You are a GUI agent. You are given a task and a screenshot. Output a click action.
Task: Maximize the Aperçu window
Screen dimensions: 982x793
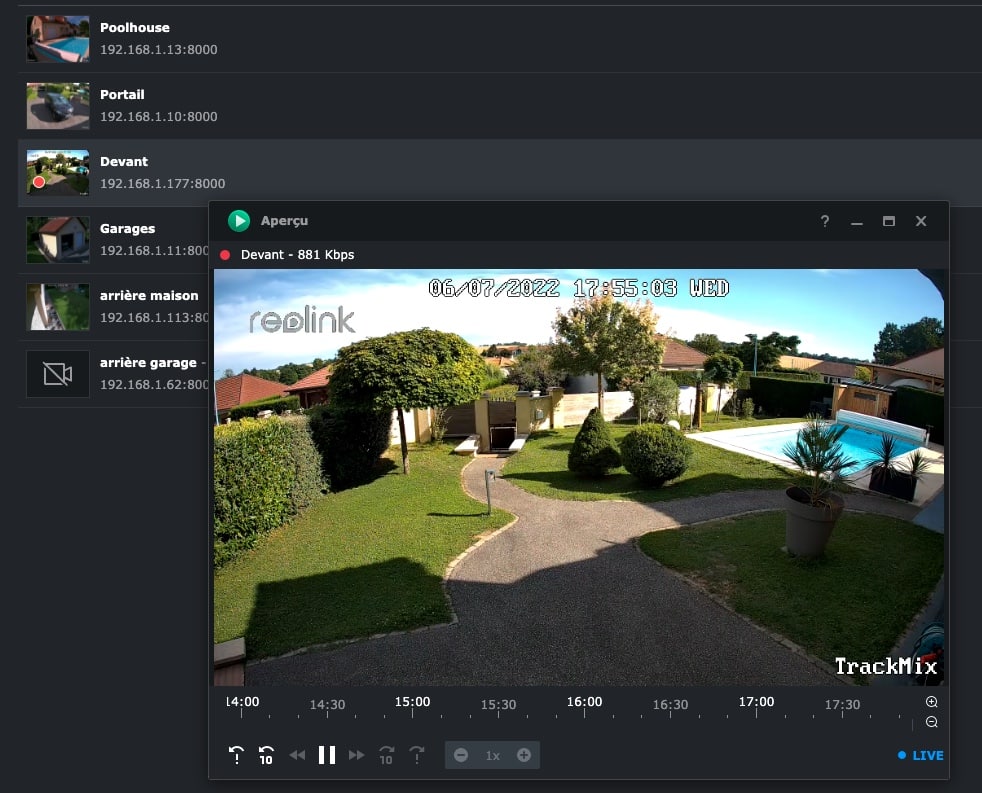[x=889, y=221]
